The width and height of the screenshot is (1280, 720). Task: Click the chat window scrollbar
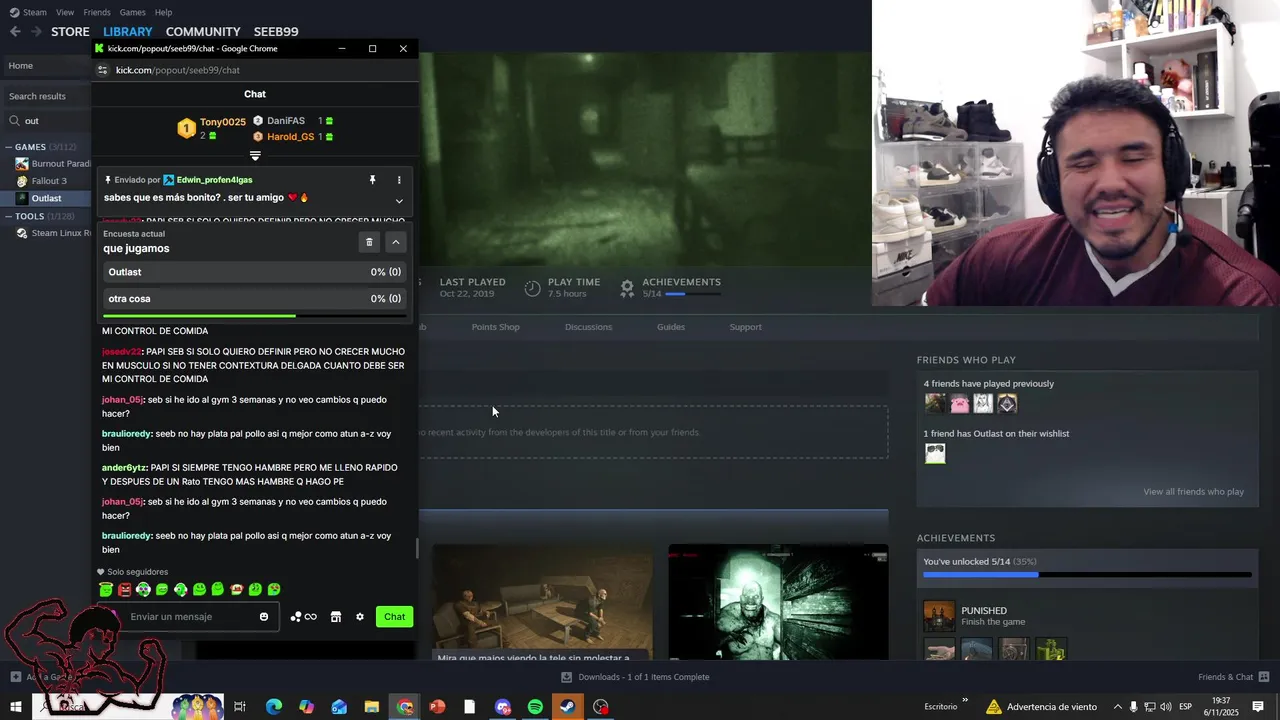(417, 548)
